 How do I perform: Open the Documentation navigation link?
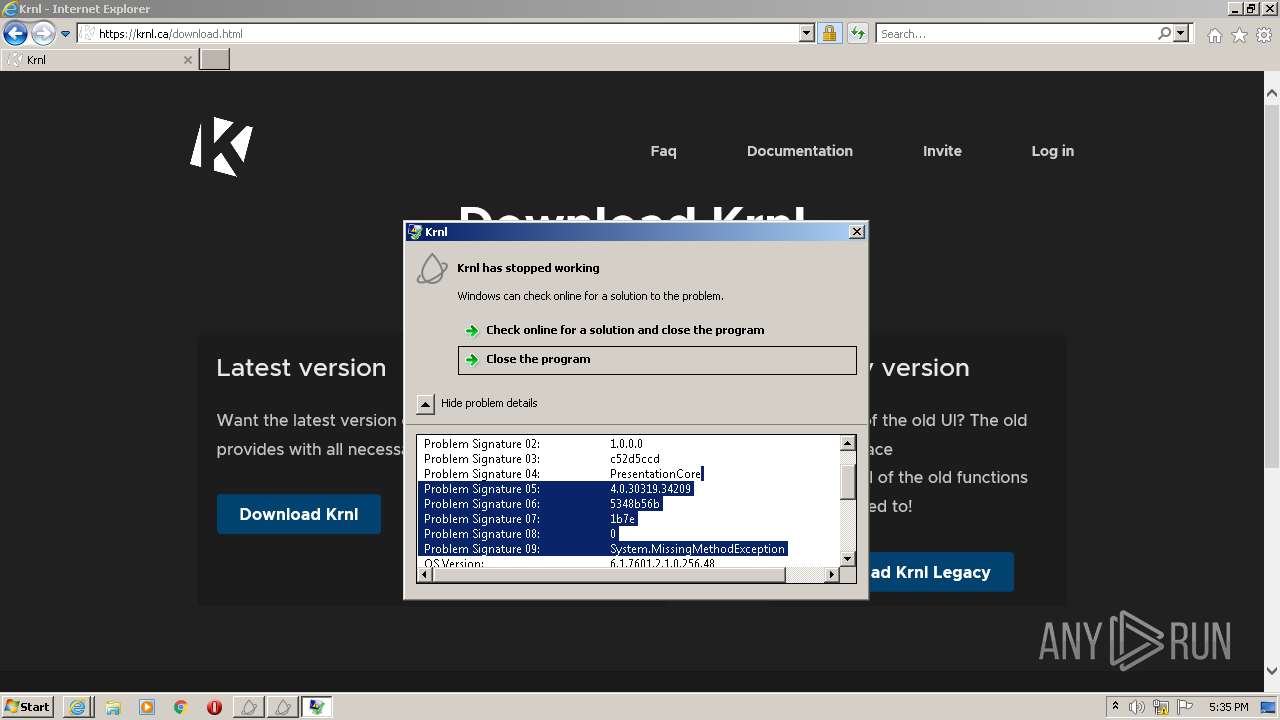(x=800, y=151)
